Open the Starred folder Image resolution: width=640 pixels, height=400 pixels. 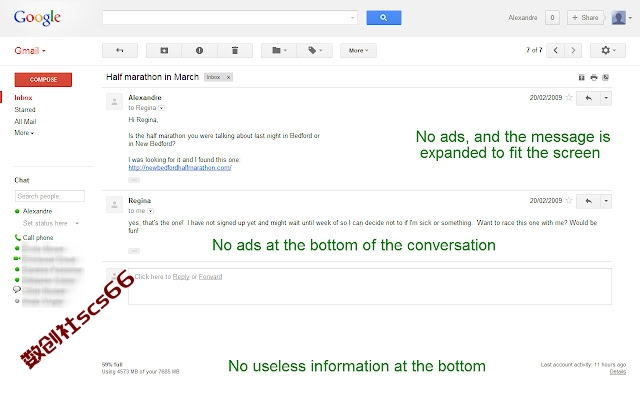pyautogui.click(x=25, y=109)
